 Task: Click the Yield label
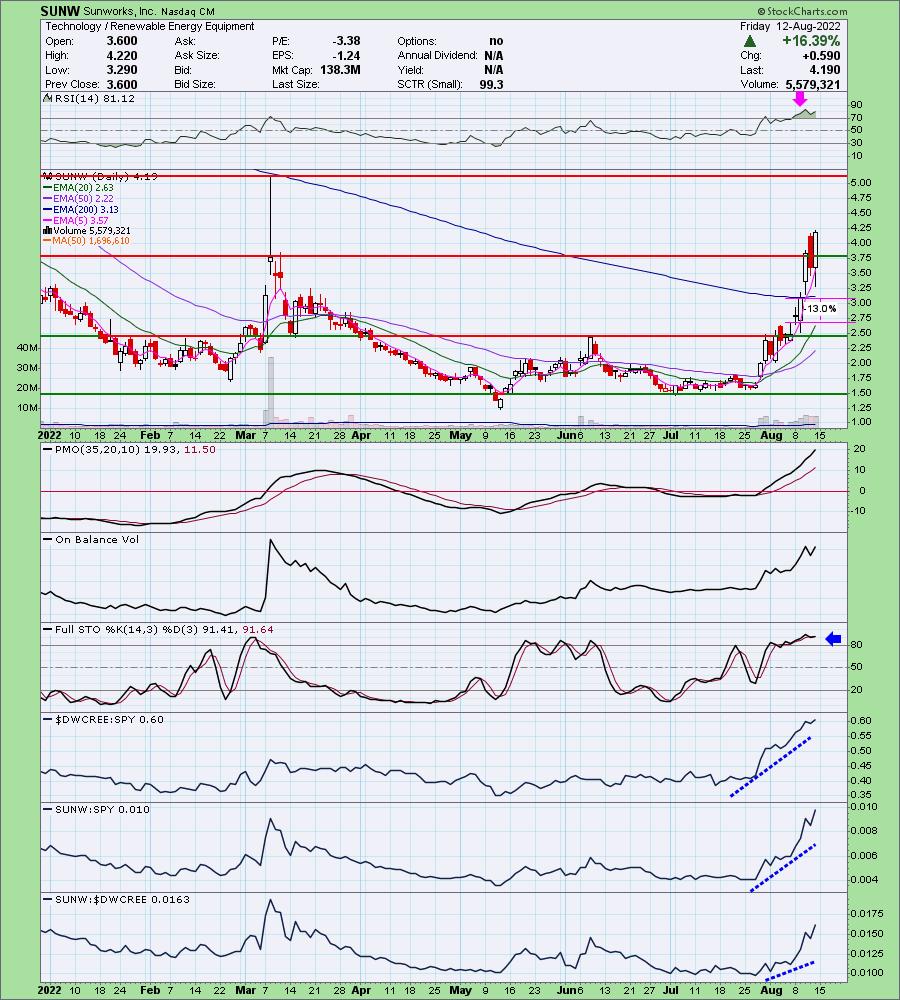pyautogui.click(x=410, y=70)
